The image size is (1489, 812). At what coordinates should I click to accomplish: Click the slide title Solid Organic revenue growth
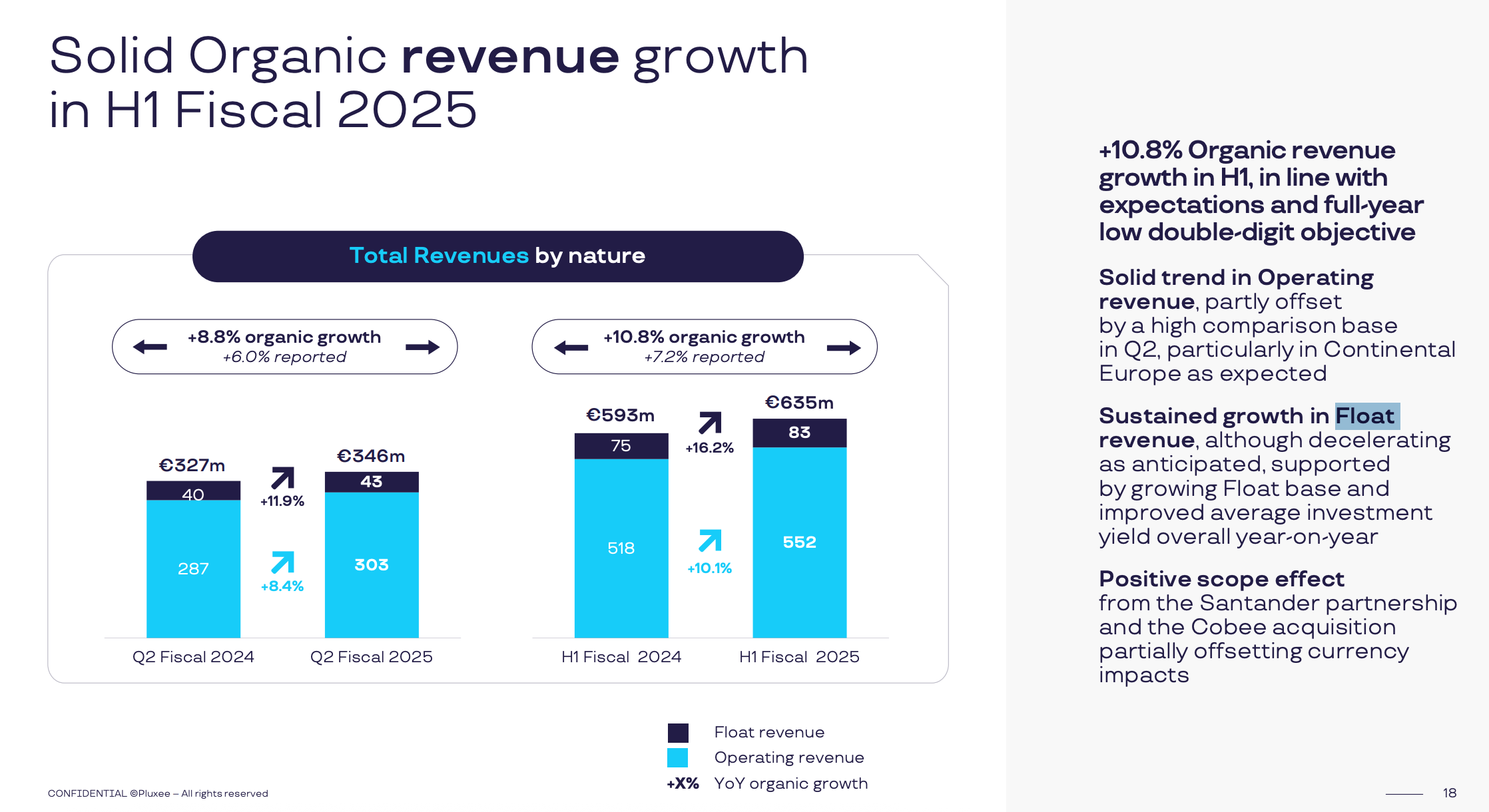[x=429, y=83]
